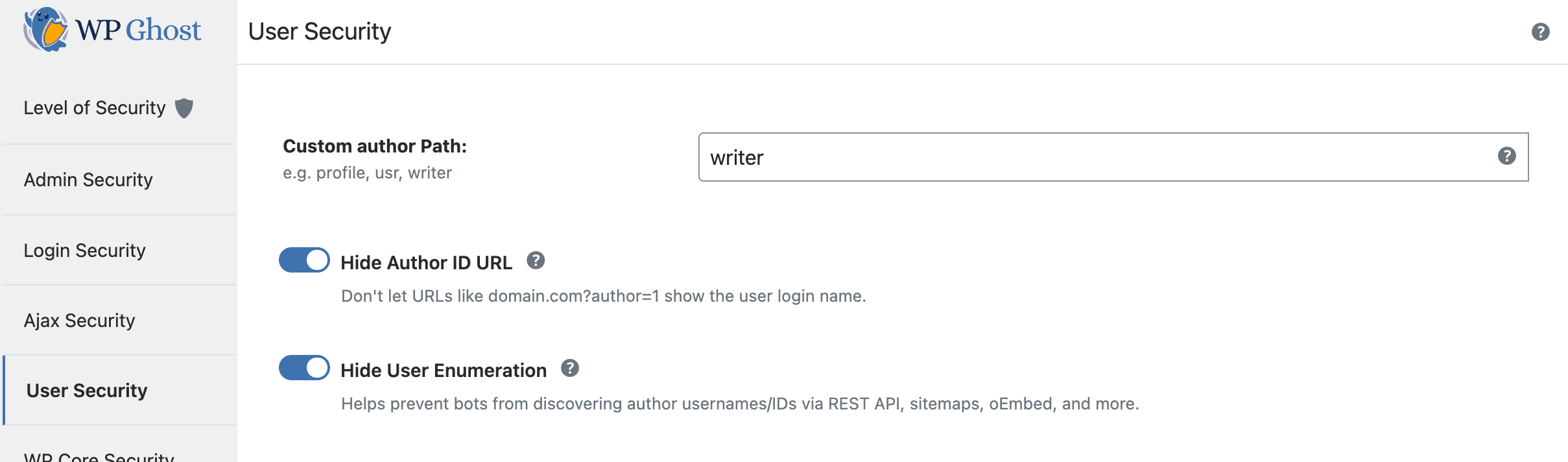1568x462 pixels.
Task: Open Login Security settings
Action: (119, 250)
